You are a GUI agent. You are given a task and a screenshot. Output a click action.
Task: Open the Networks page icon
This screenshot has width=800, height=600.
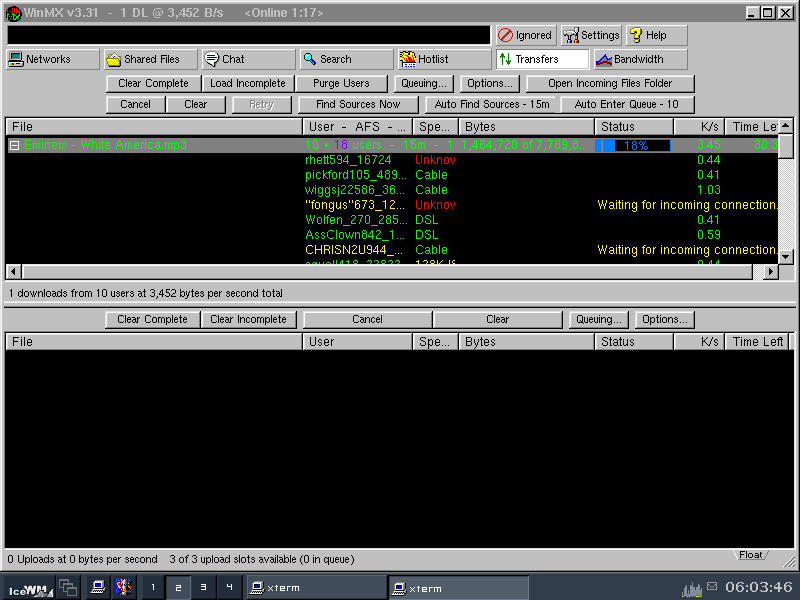point(16,59)
